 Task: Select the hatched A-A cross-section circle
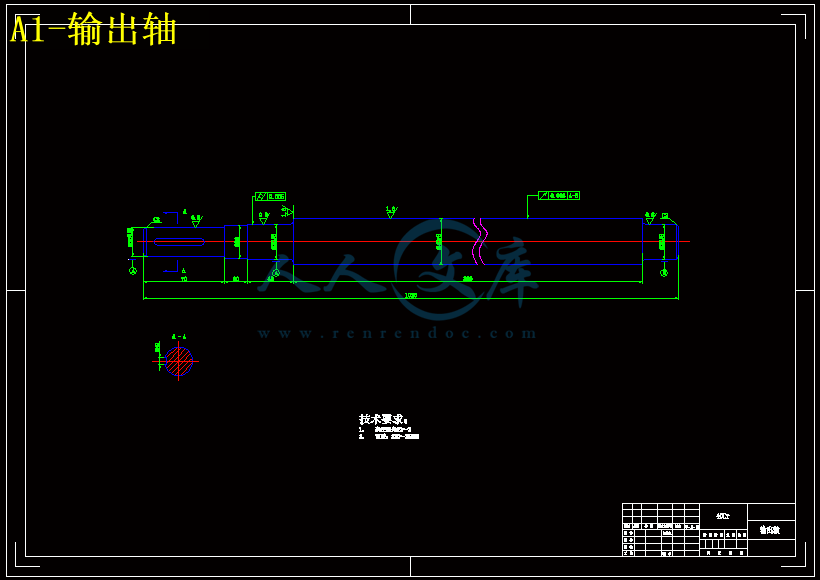(x=179, y=361)
